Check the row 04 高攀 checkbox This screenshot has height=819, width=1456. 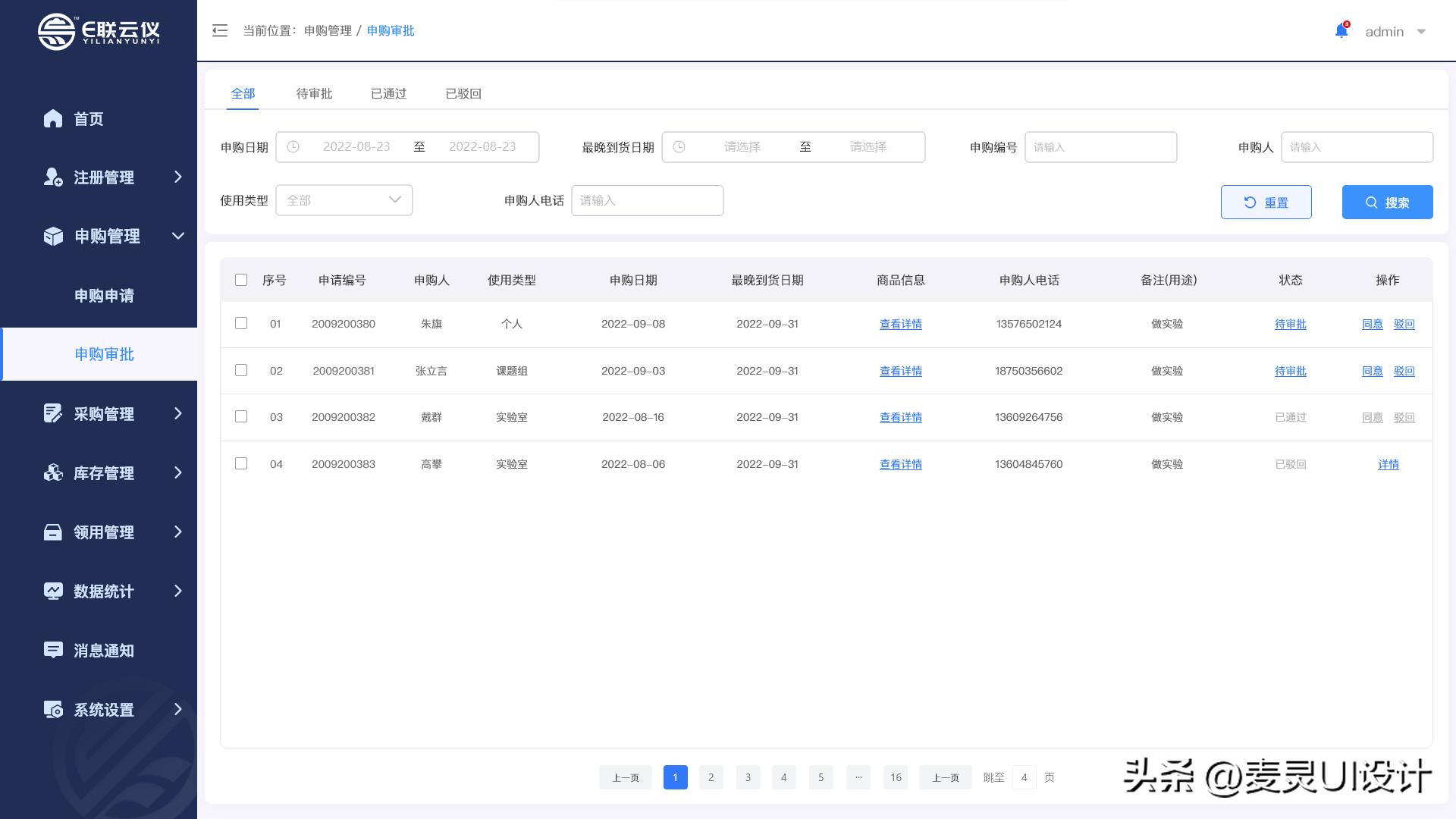241,463
